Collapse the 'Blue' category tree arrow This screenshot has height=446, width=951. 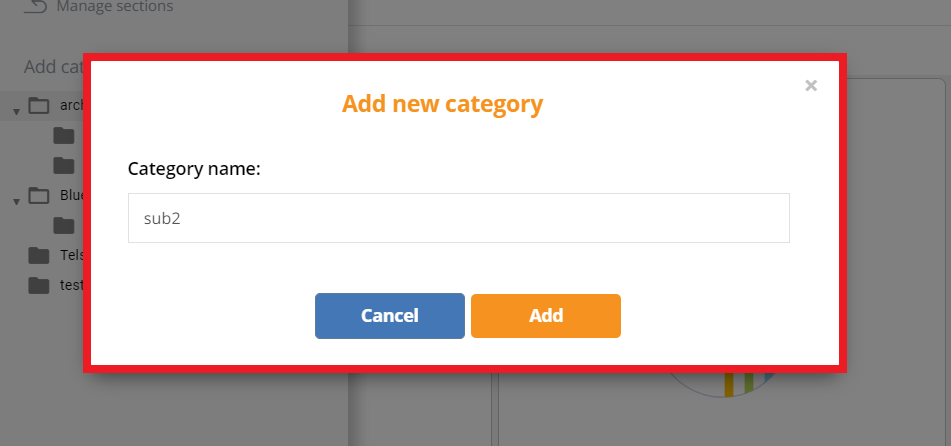[16, 200]
